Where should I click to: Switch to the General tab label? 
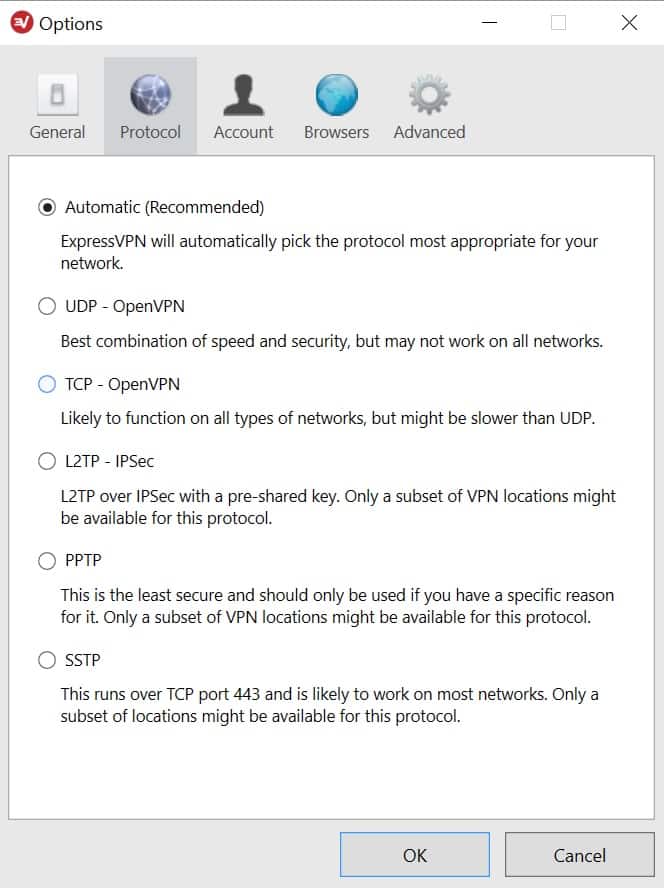click(57, 132)
